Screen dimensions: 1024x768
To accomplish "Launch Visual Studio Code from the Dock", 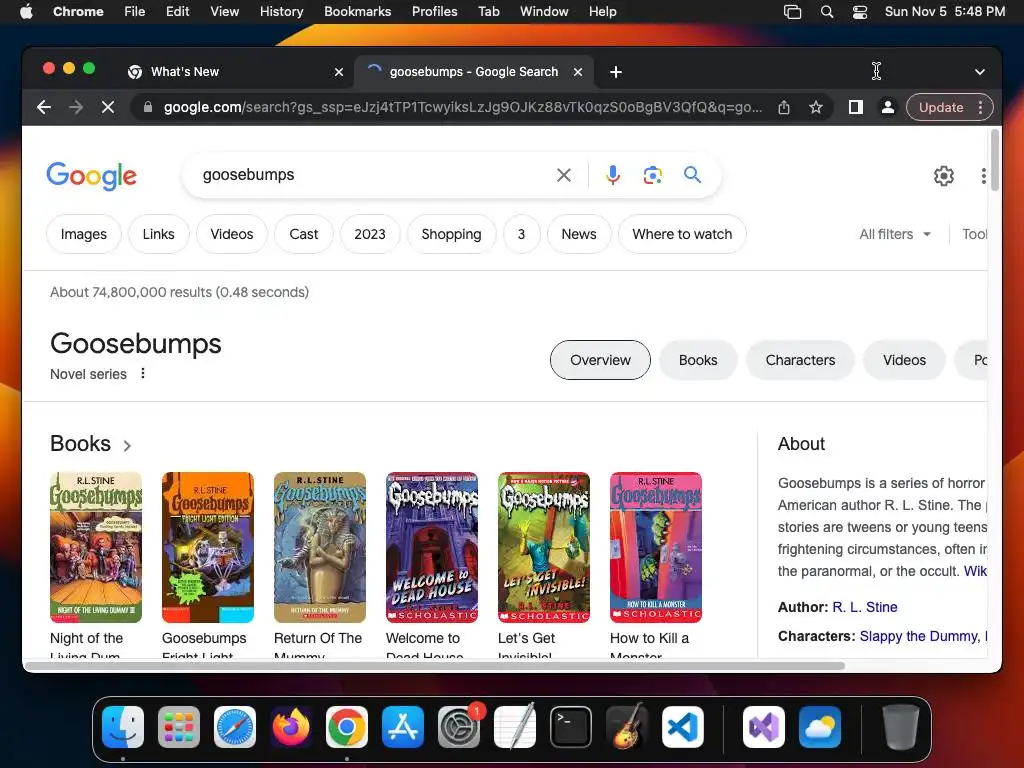I will (x=683, y=727).
